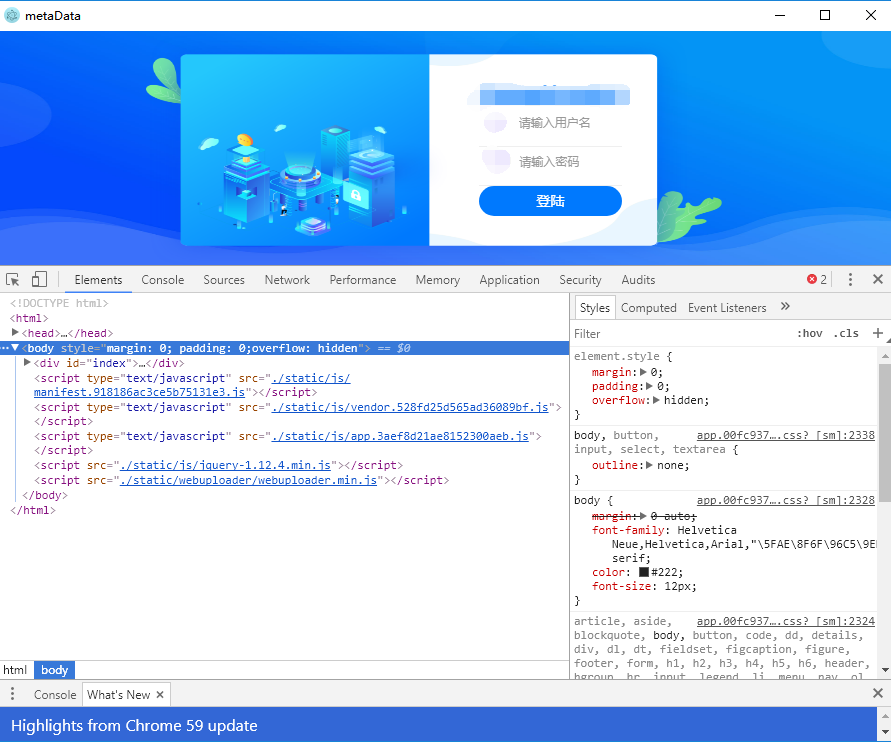Screen dimensions: 891x742
Task: Expand the outline shorthand property
Action: pyautogui.click(x=649, y=465)
